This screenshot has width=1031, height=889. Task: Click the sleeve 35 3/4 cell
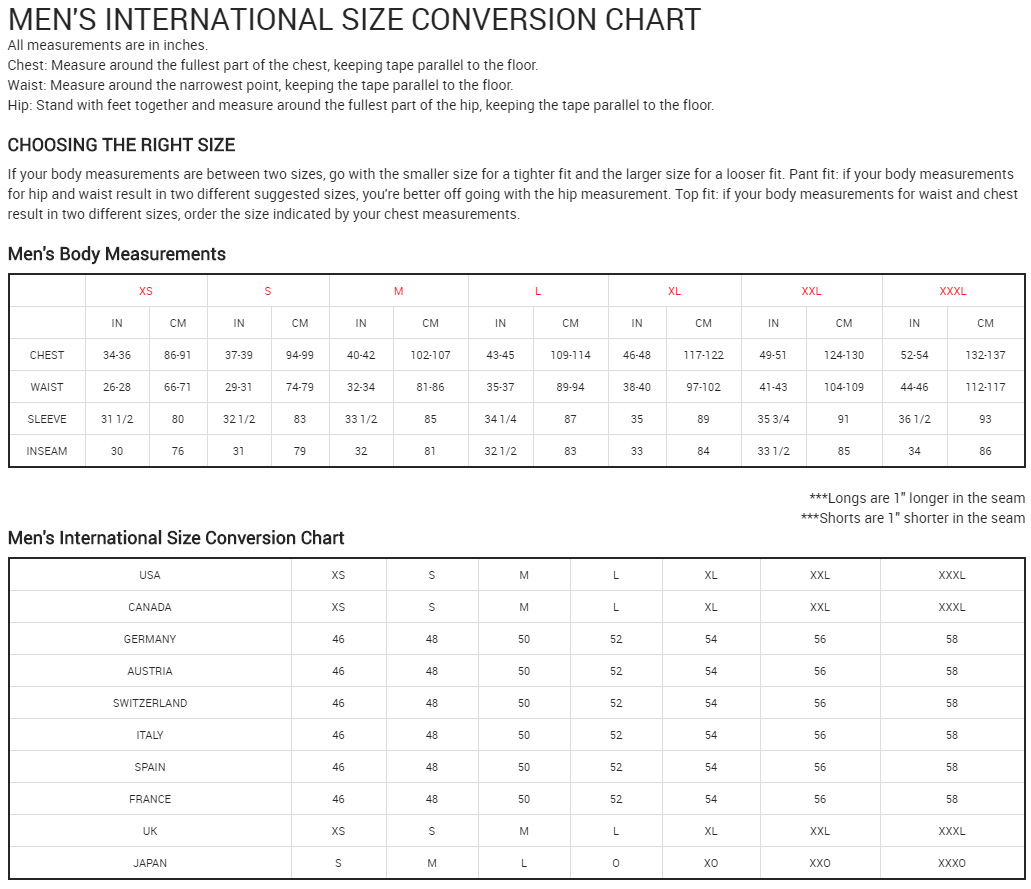coord(773,419)
